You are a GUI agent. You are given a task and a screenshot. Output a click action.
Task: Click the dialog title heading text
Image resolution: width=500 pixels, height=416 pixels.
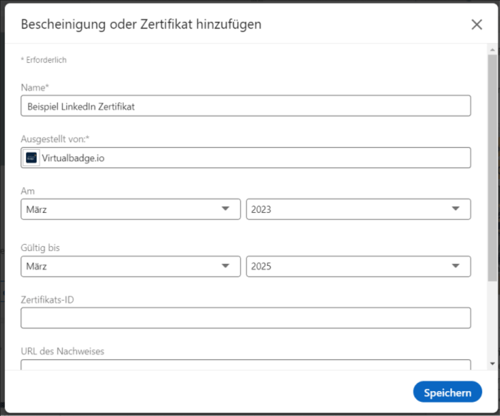tap(141, 24)
